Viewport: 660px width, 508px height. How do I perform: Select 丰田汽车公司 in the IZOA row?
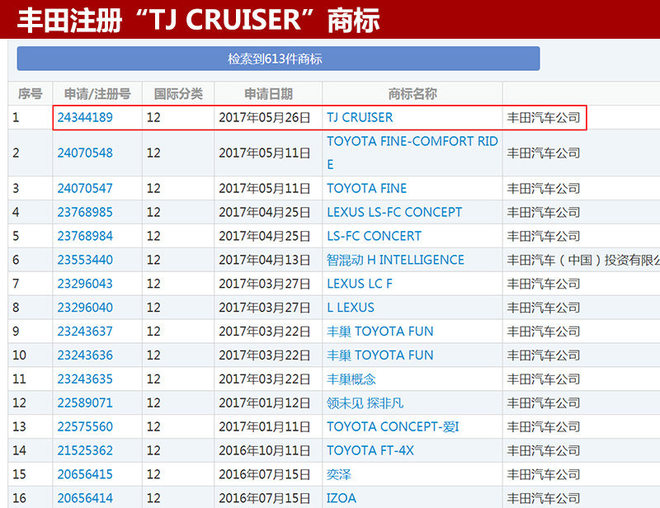coord(543,498)
